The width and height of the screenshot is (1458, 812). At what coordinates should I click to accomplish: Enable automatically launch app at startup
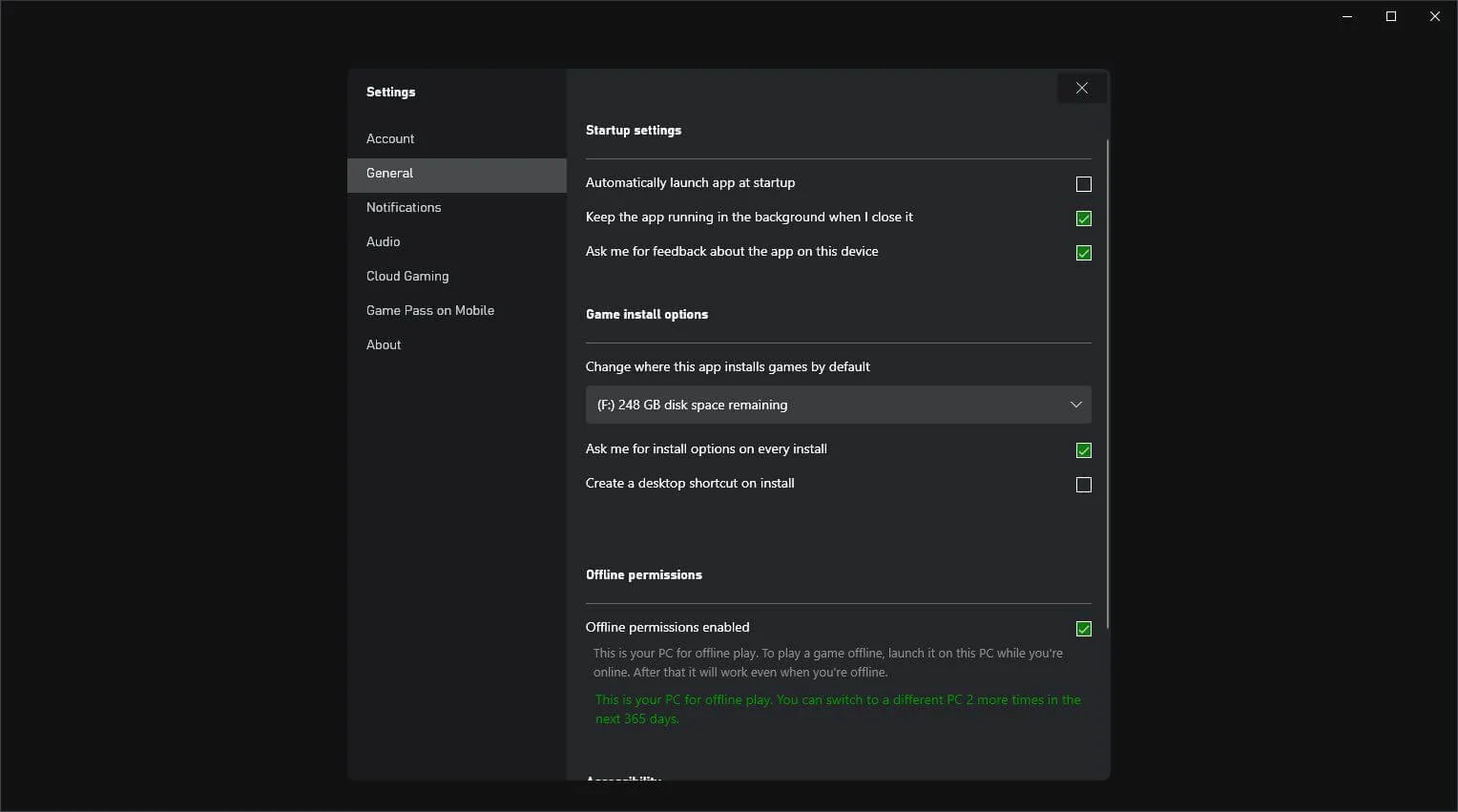pyautogui.click(x=1083, y=183)
